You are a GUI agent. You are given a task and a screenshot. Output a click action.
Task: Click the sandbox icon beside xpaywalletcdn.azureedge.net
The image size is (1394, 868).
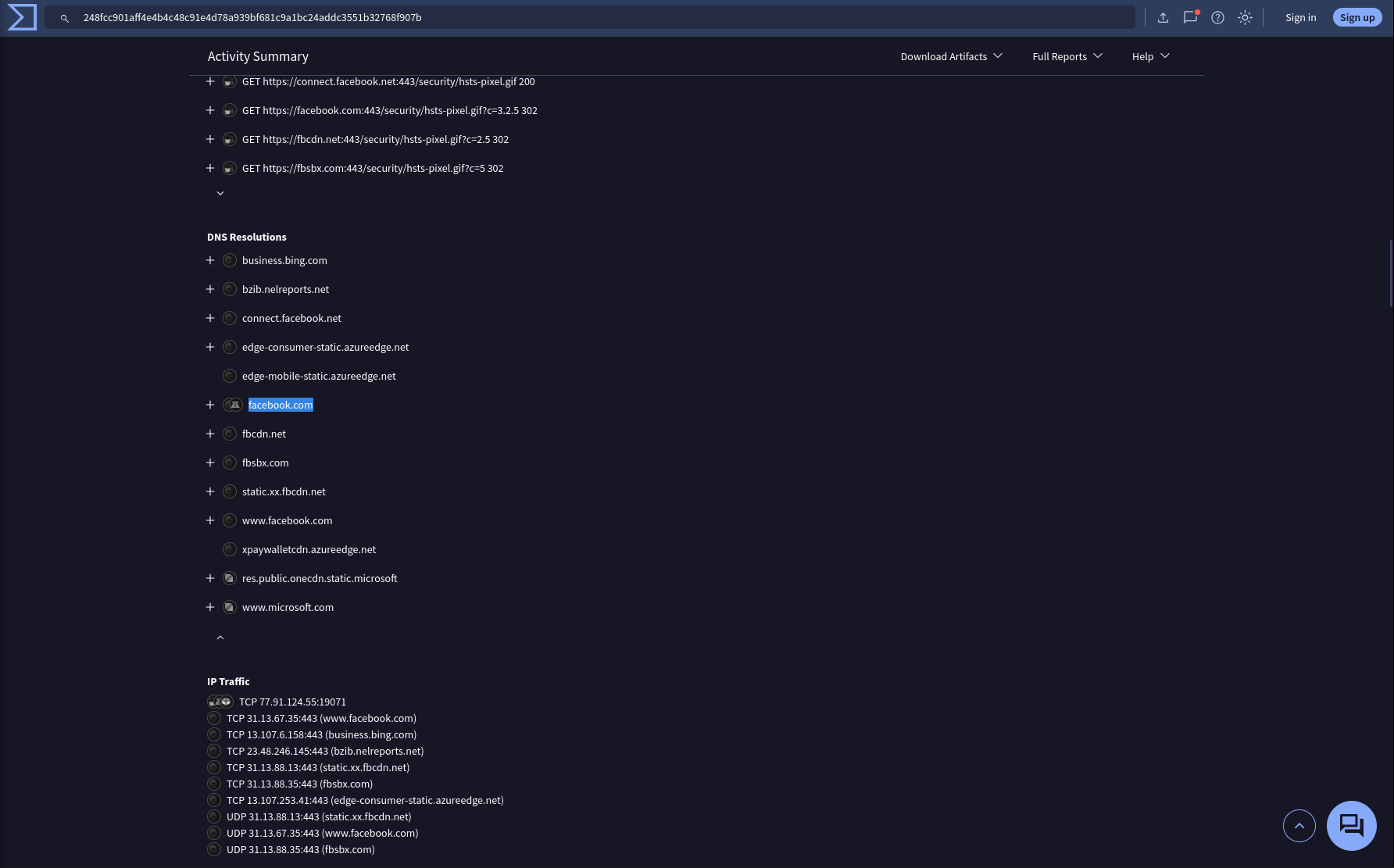(230, 549)
